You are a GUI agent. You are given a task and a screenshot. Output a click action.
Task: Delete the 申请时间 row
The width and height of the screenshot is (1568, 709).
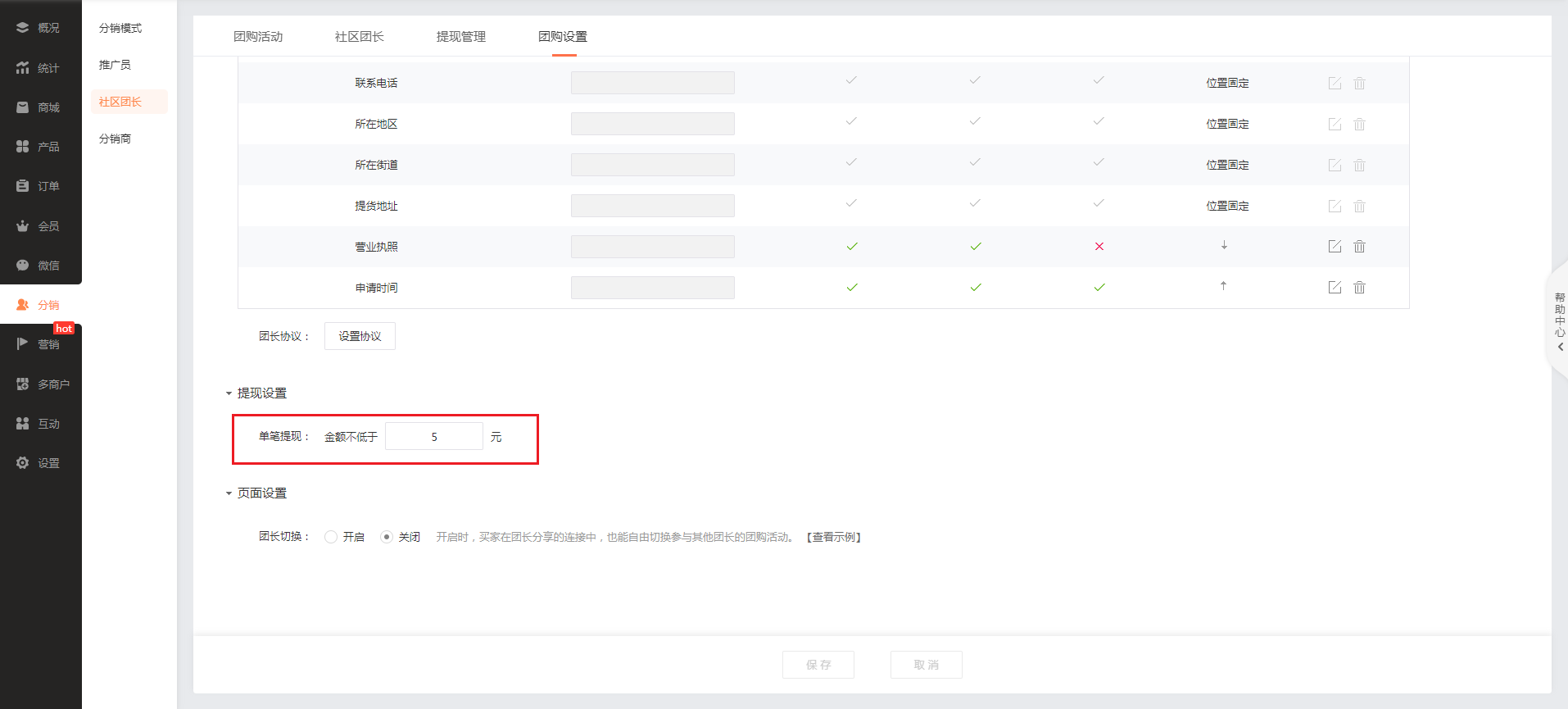point(1359,287)
